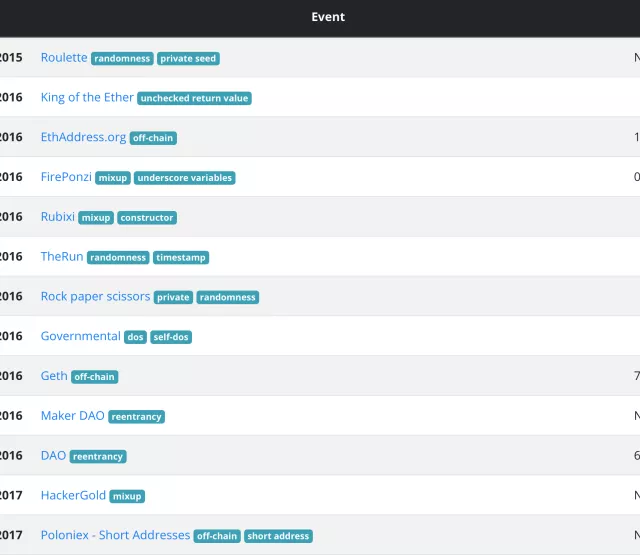Open the Rock paper scissors link

pyautogui.click(x=95, y=297)
